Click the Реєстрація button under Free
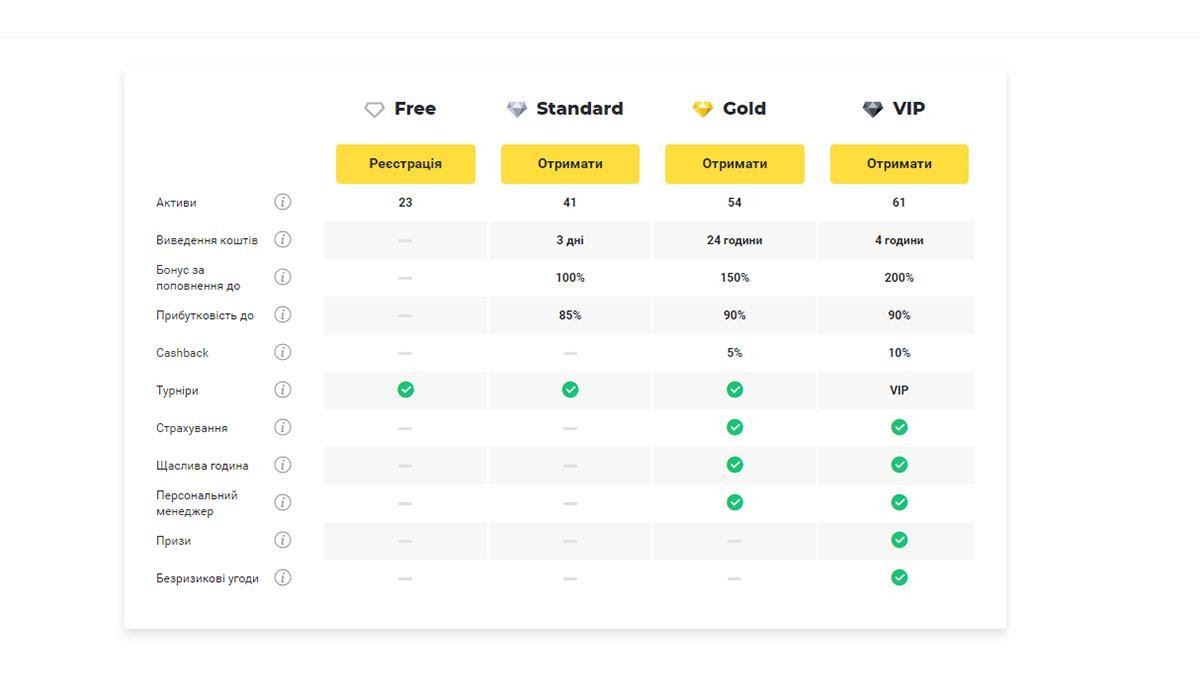This screenshot has height=700, width=1200. click(x=405, y=164)
